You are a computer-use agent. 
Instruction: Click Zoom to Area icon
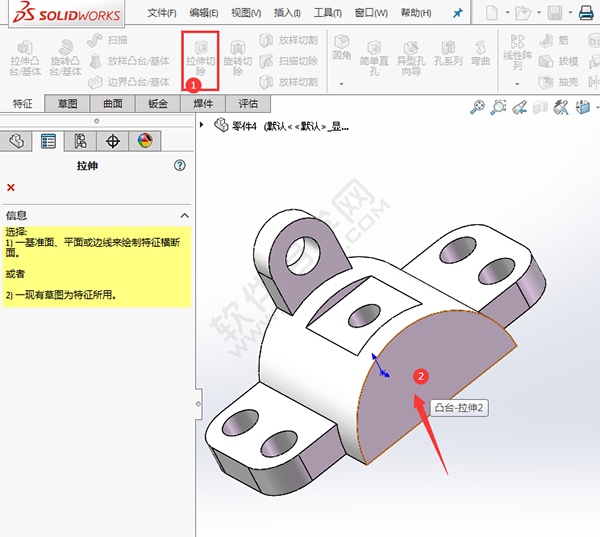click(x=499, y=107)
